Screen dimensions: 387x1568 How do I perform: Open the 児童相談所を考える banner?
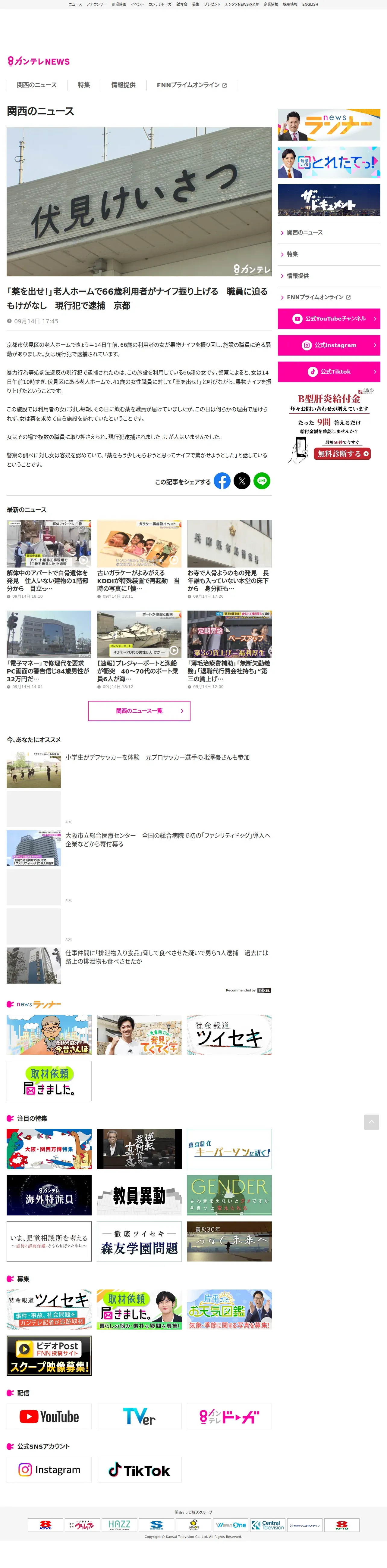(x=49, y=1242)
